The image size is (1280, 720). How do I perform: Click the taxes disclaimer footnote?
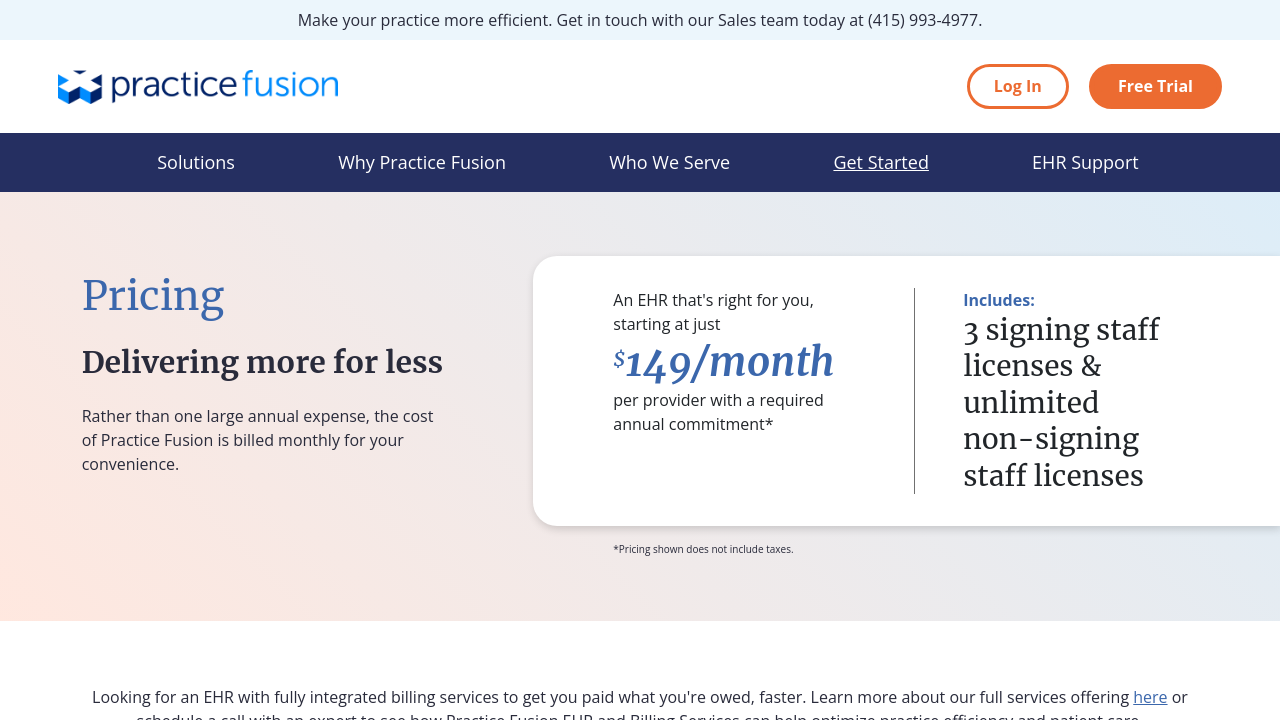703,549
